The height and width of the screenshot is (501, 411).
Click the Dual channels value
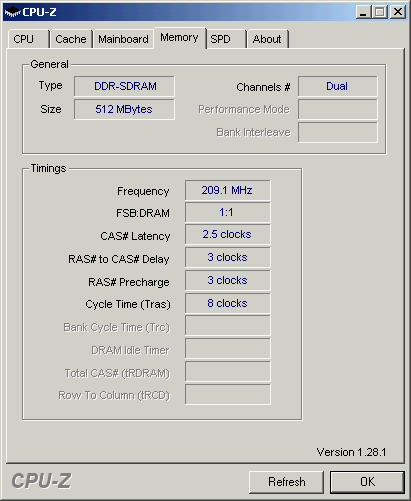[x=338, y=86]
